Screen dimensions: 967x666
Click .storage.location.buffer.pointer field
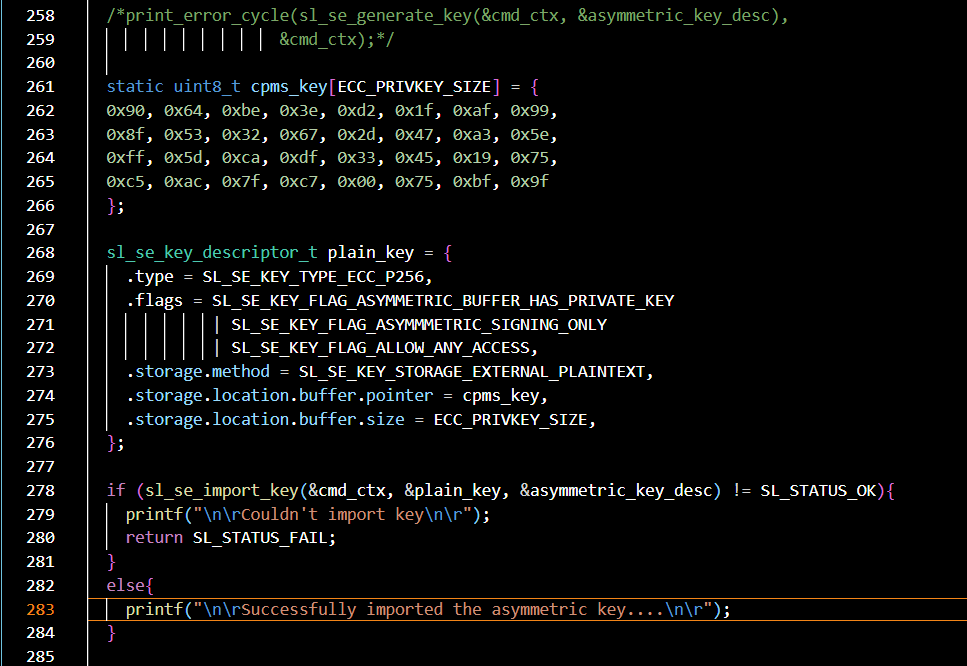coord(279,396)
